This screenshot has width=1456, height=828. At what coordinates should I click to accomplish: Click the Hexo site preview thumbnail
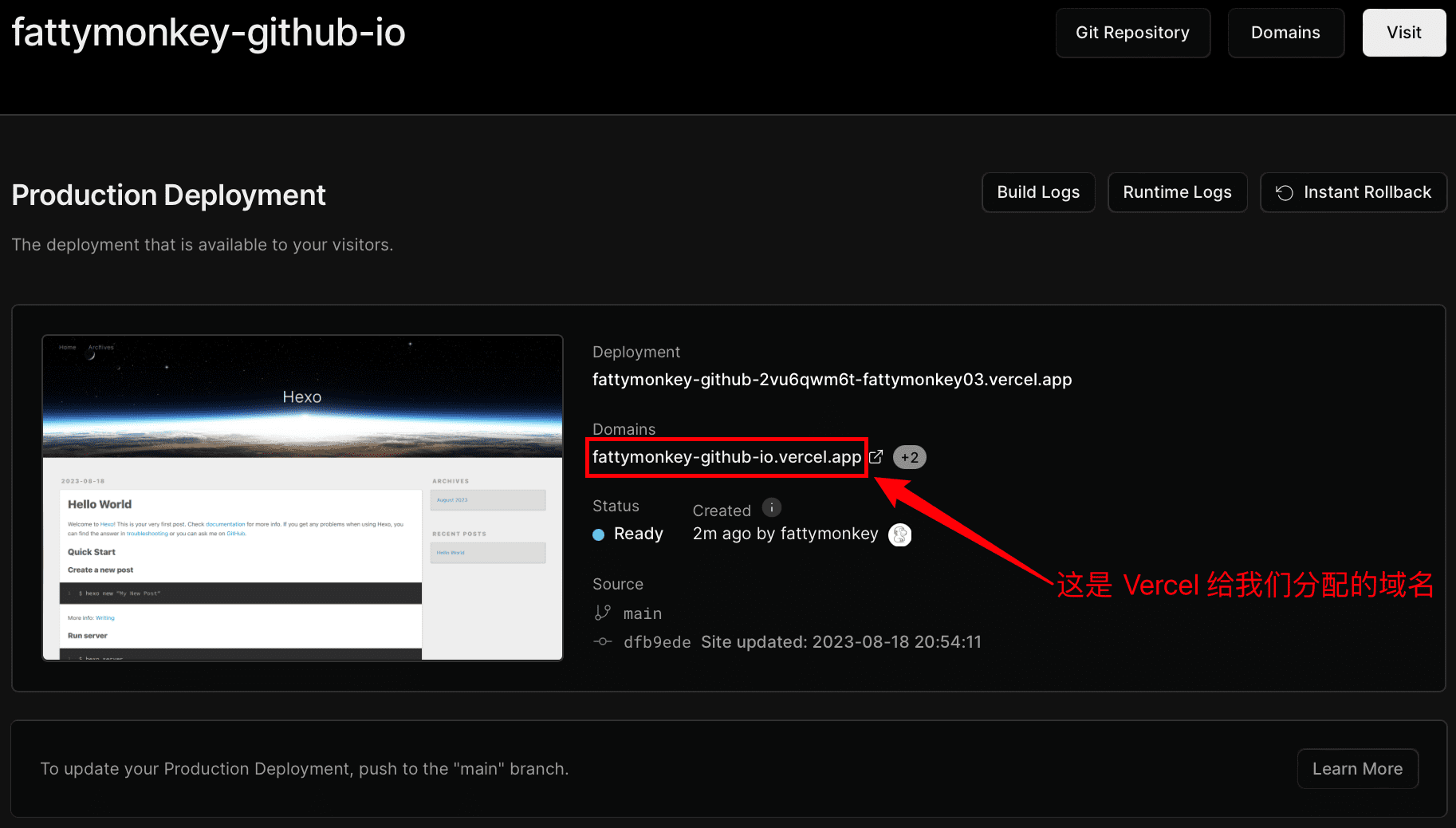pyautogui.click(x=303, y=498)
